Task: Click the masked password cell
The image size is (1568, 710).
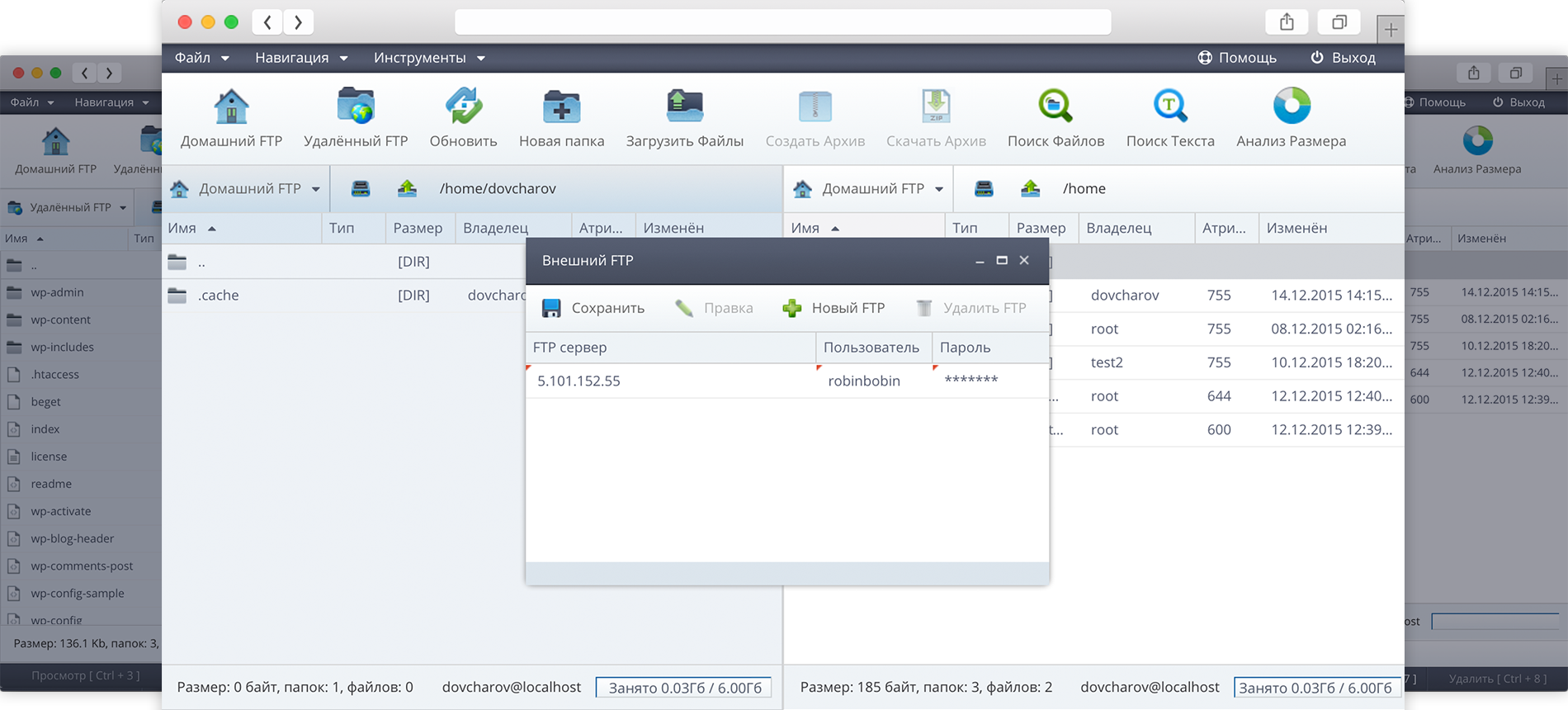Action: point(990,381)
